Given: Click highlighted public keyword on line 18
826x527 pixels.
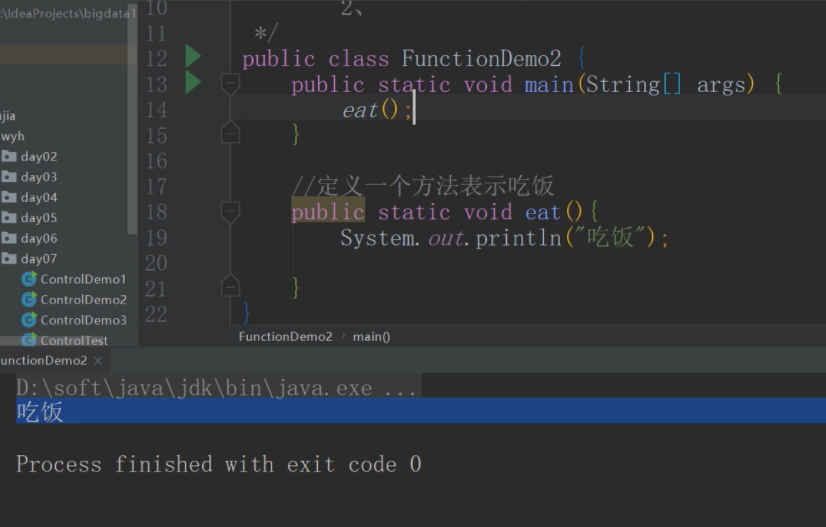Looking at the screenshot, I should pos(328,212).
